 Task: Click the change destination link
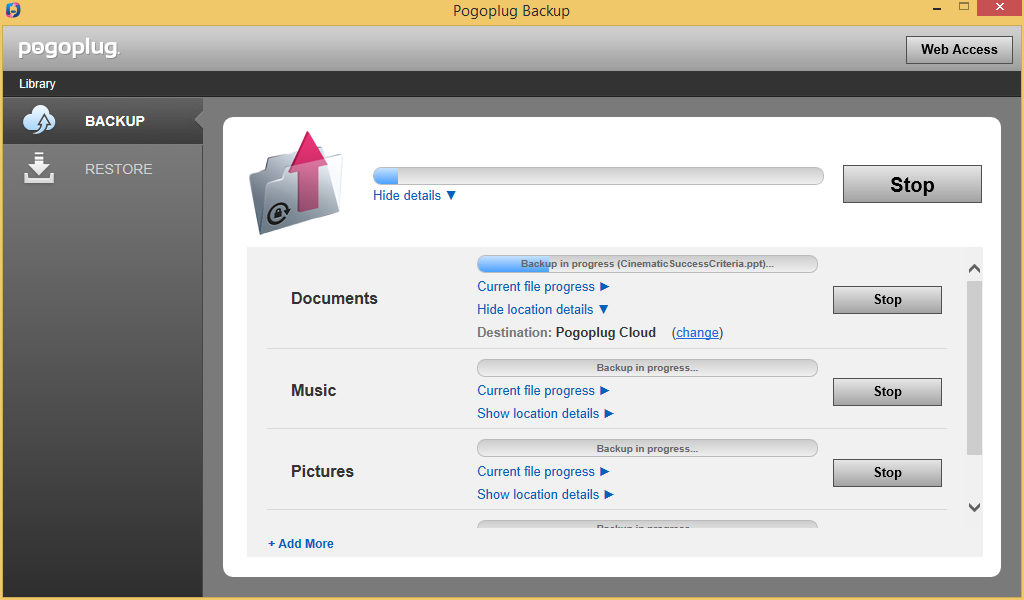697,332
